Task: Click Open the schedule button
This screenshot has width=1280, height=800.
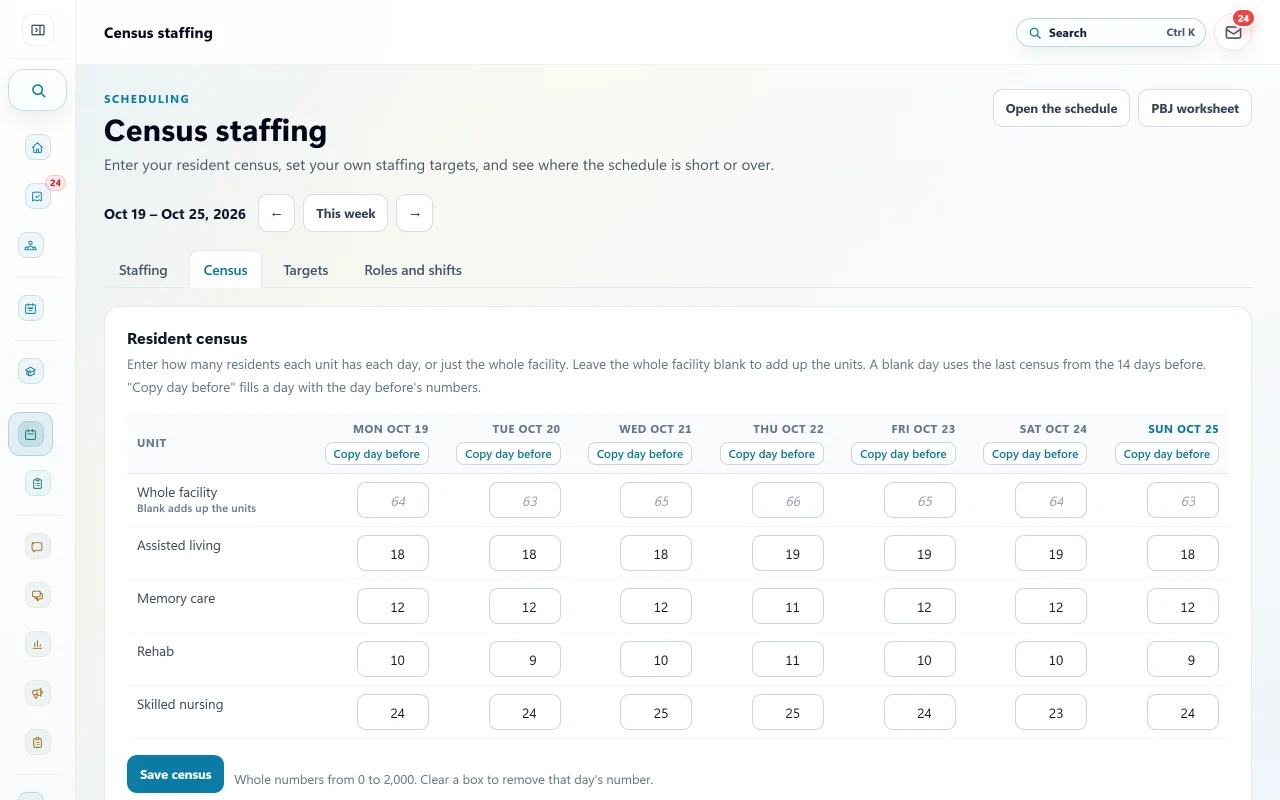Action: tap(1061, 108)
